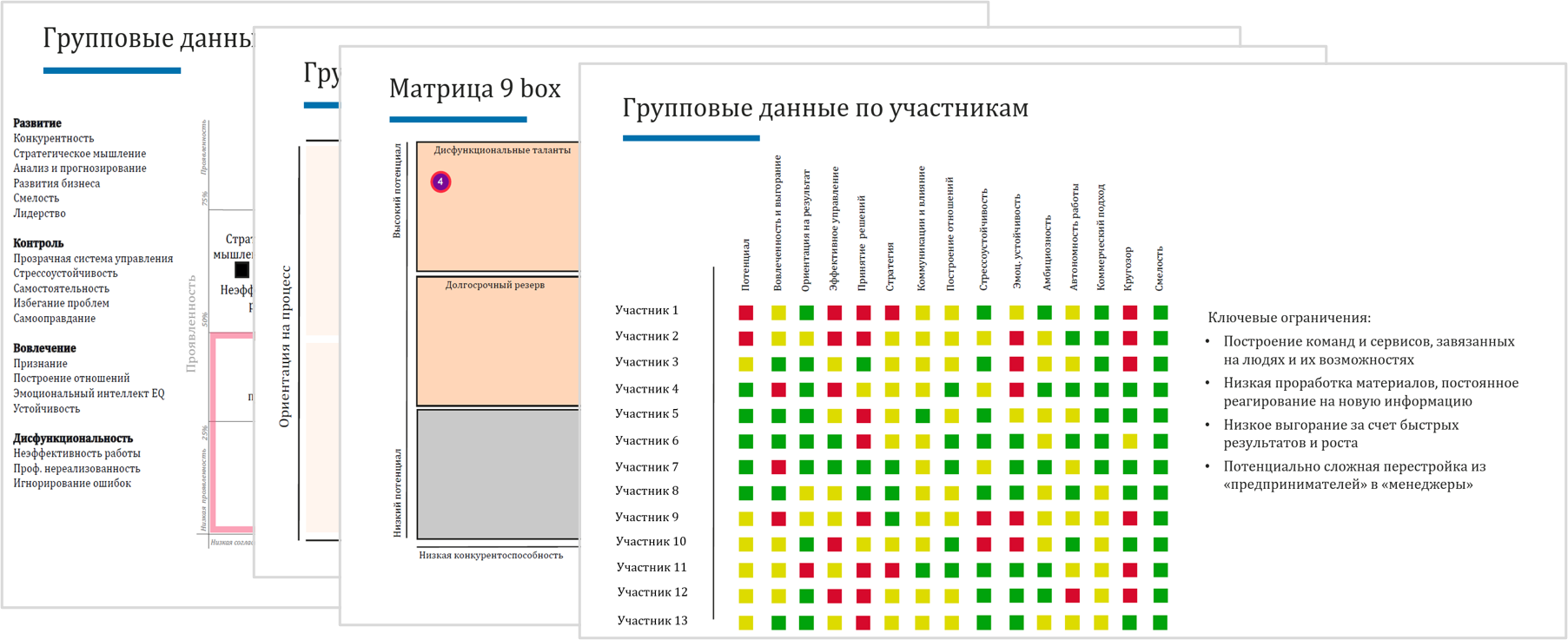This screenshot has height=640, width=1568.
Task: Click the bullet beginning 'Потенциально сложная перестройка'
Action: point(1354,475)
